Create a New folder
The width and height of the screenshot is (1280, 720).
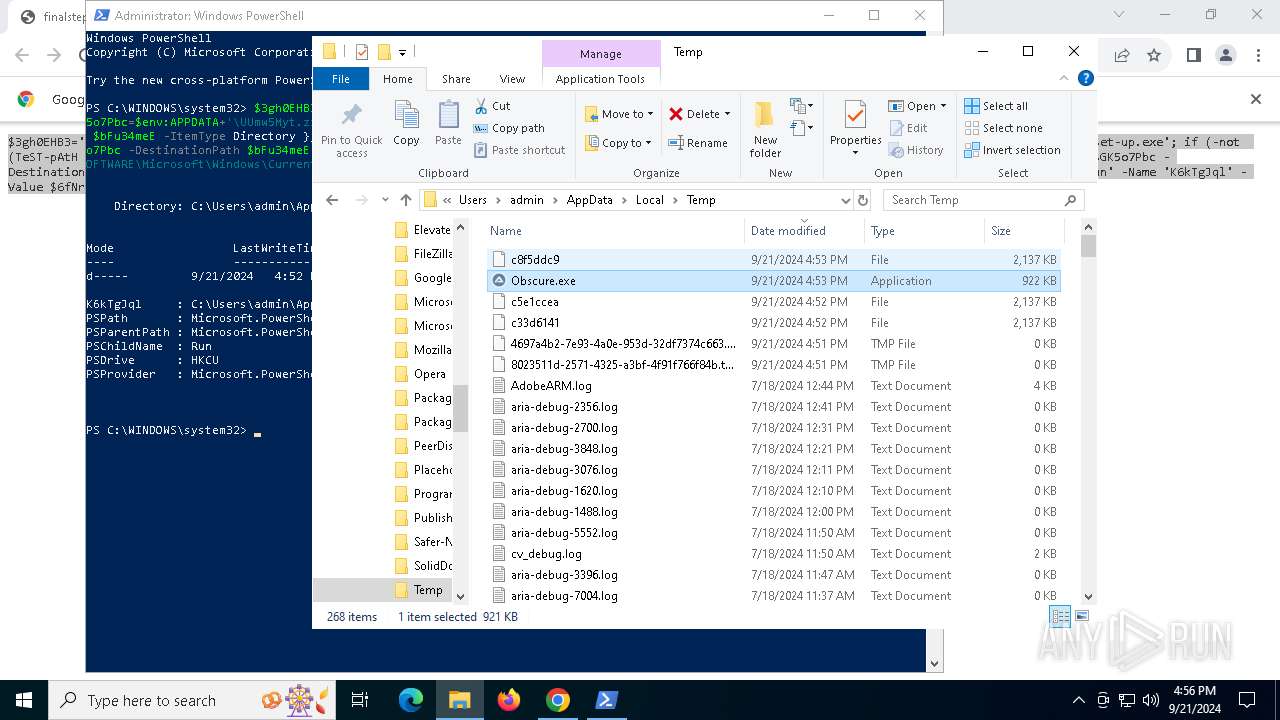765,129
